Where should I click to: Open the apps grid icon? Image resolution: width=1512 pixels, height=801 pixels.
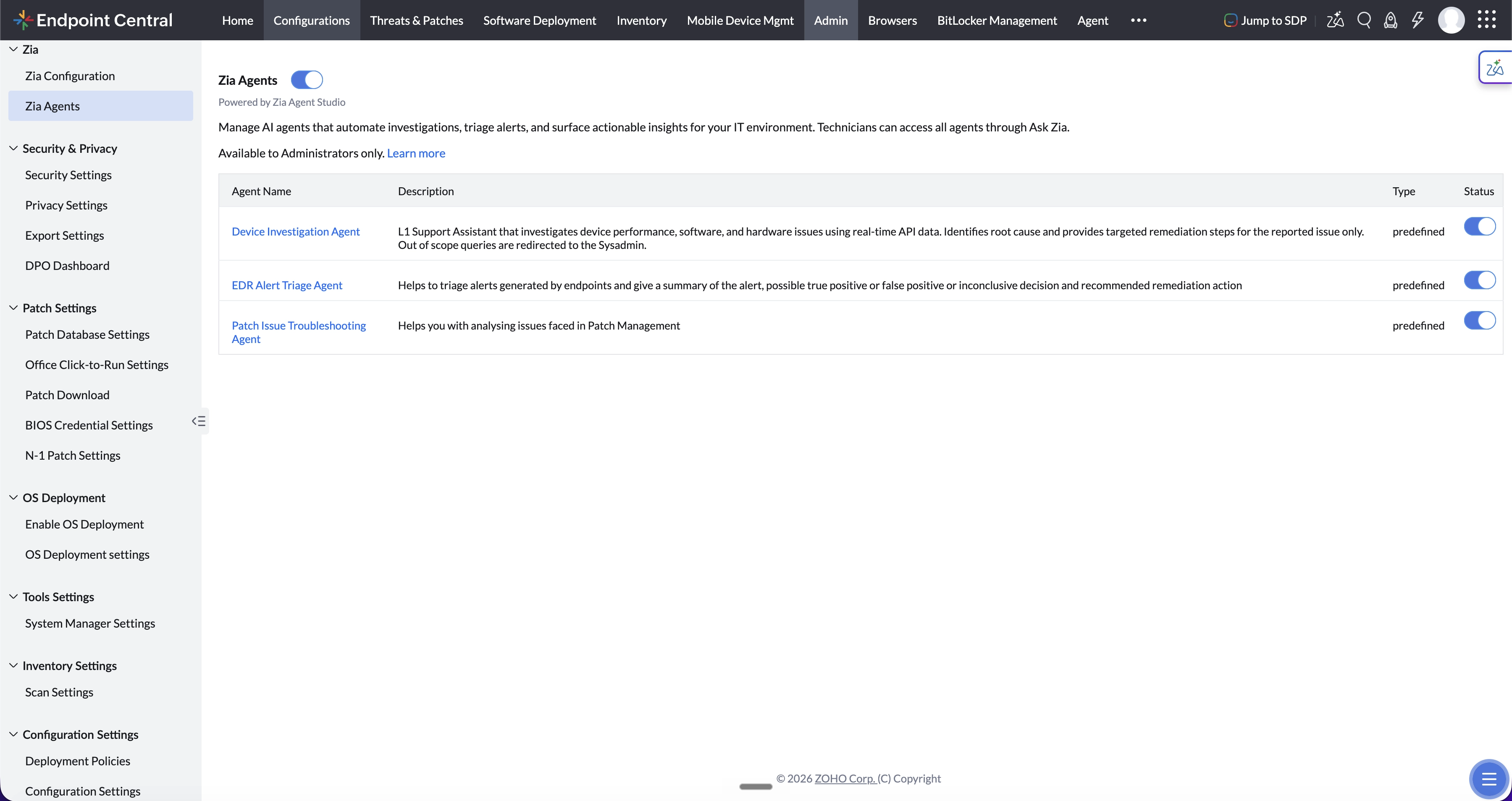pos(1487,20)
